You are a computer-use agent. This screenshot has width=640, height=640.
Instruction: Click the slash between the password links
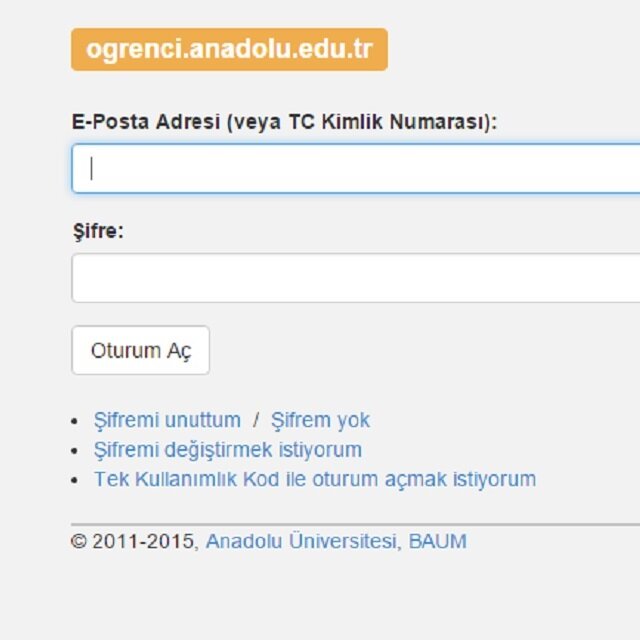pos(256,420)
